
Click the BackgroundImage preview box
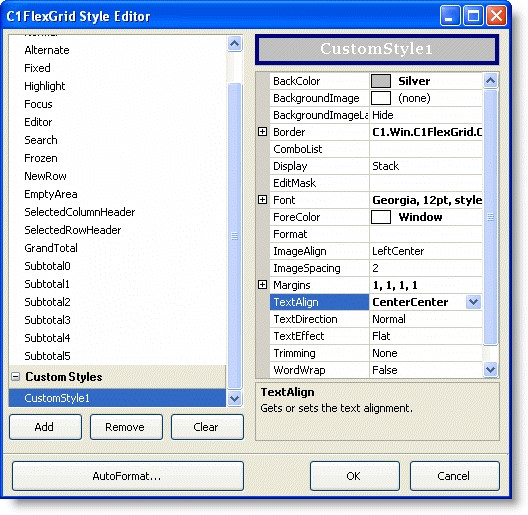[381, 98]
